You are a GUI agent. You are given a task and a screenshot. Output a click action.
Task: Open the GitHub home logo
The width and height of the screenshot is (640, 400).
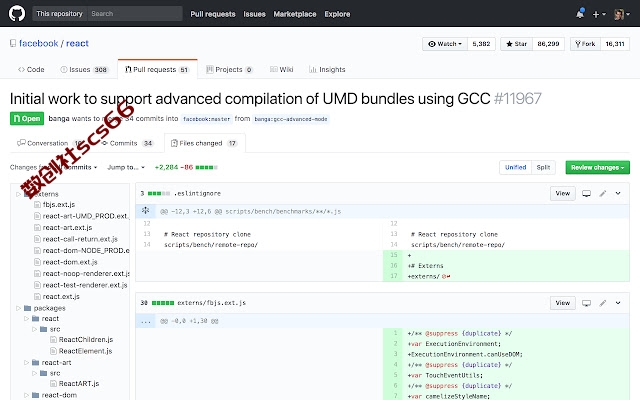tap(17, 13)
